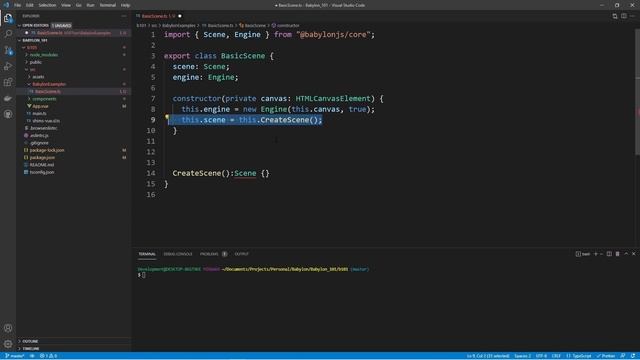Open README.md in the explorer
Viewport: 640px width, 360px height.
(x=42, y=165)
